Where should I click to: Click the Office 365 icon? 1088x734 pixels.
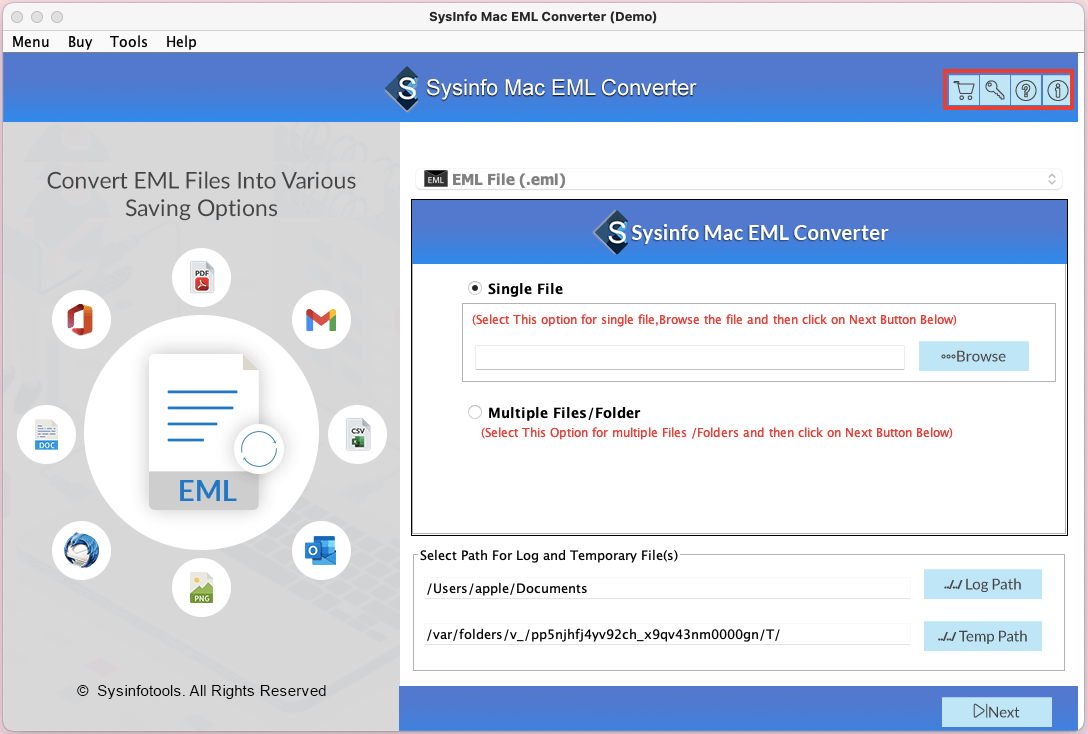(x=81, y=320)
